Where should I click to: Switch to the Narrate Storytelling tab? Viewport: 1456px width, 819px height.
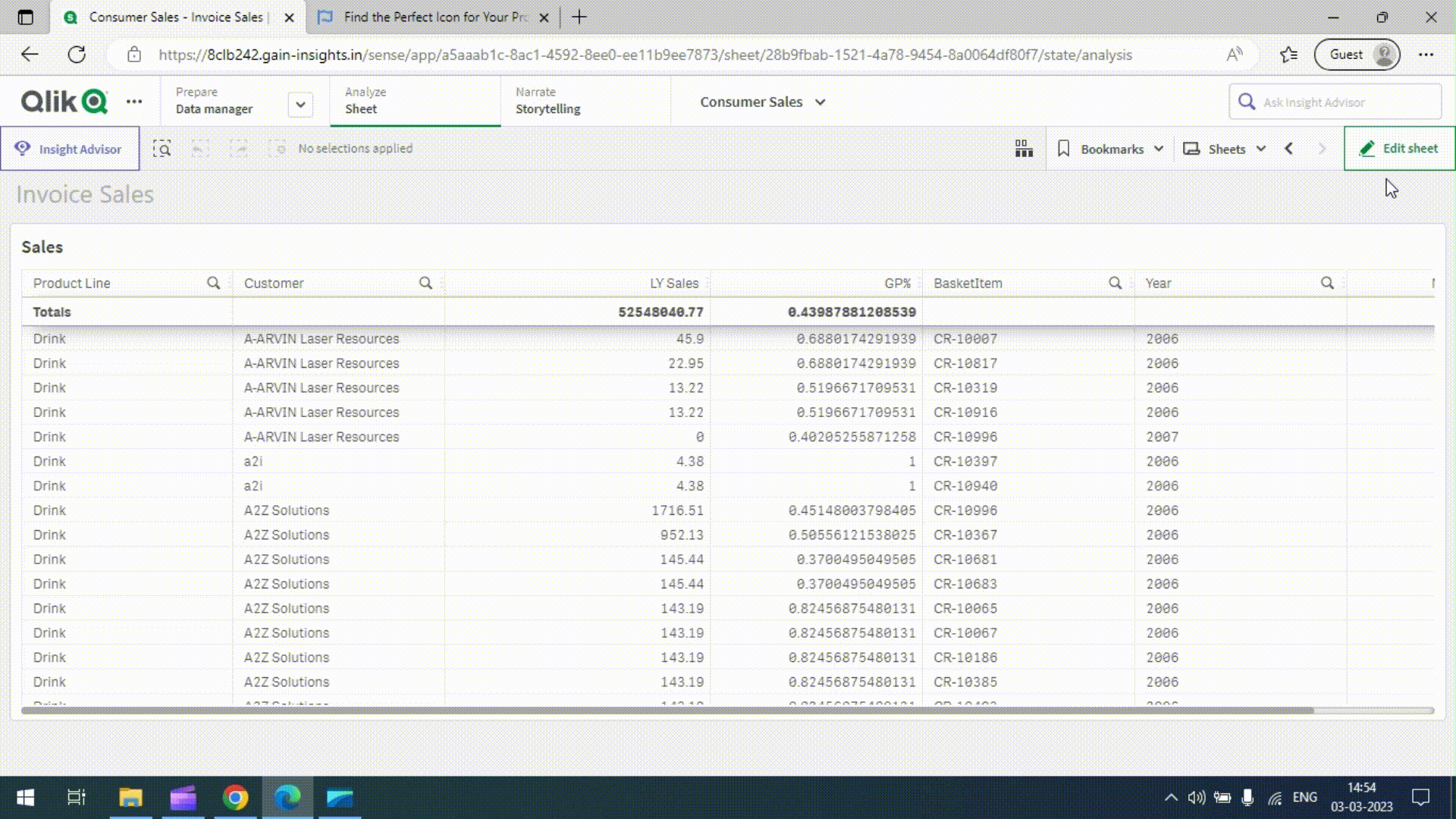click(x=585, y=101)
